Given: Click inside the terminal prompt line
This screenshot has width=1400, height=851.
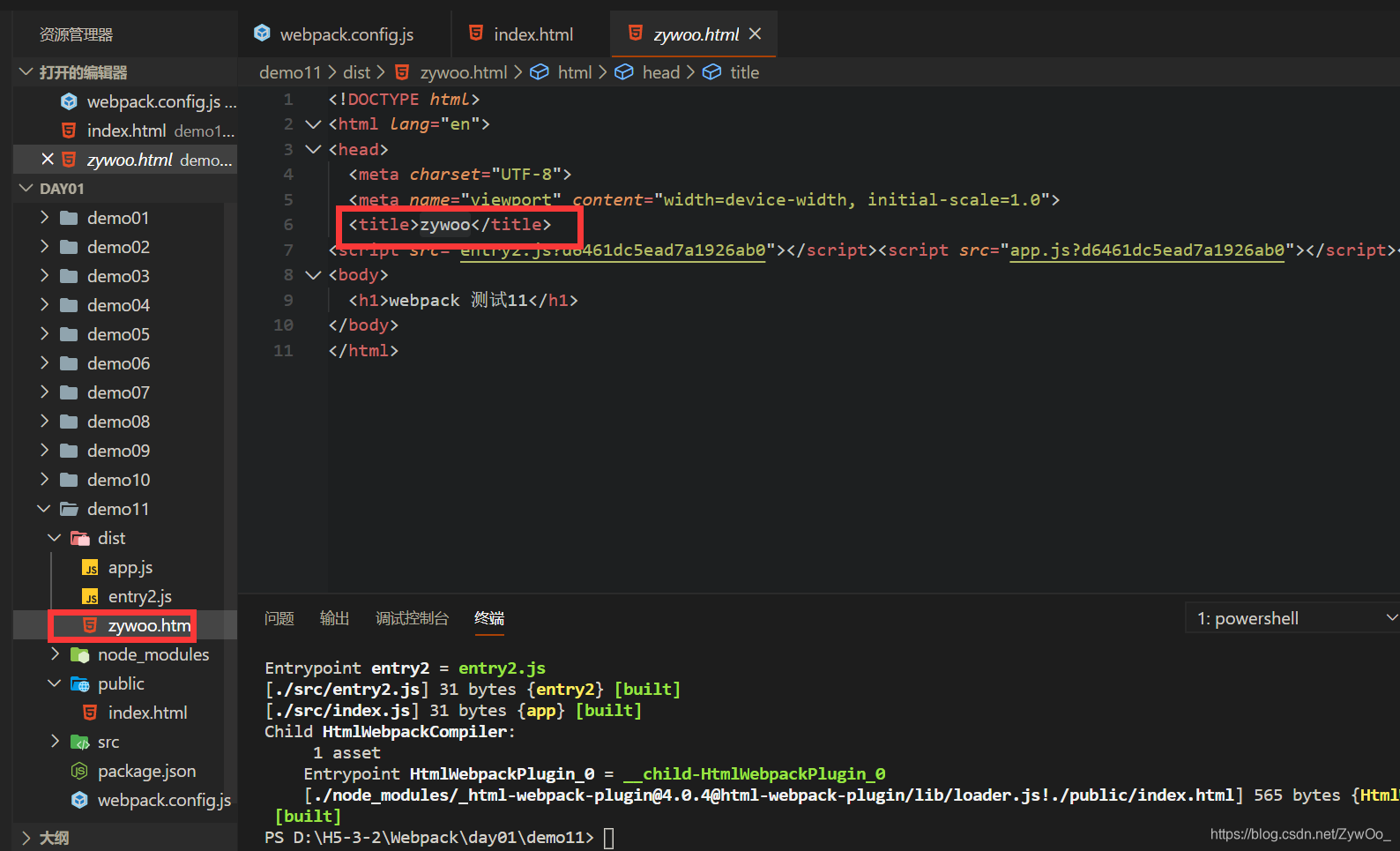Looking at the screenshot, I should 438,837.
